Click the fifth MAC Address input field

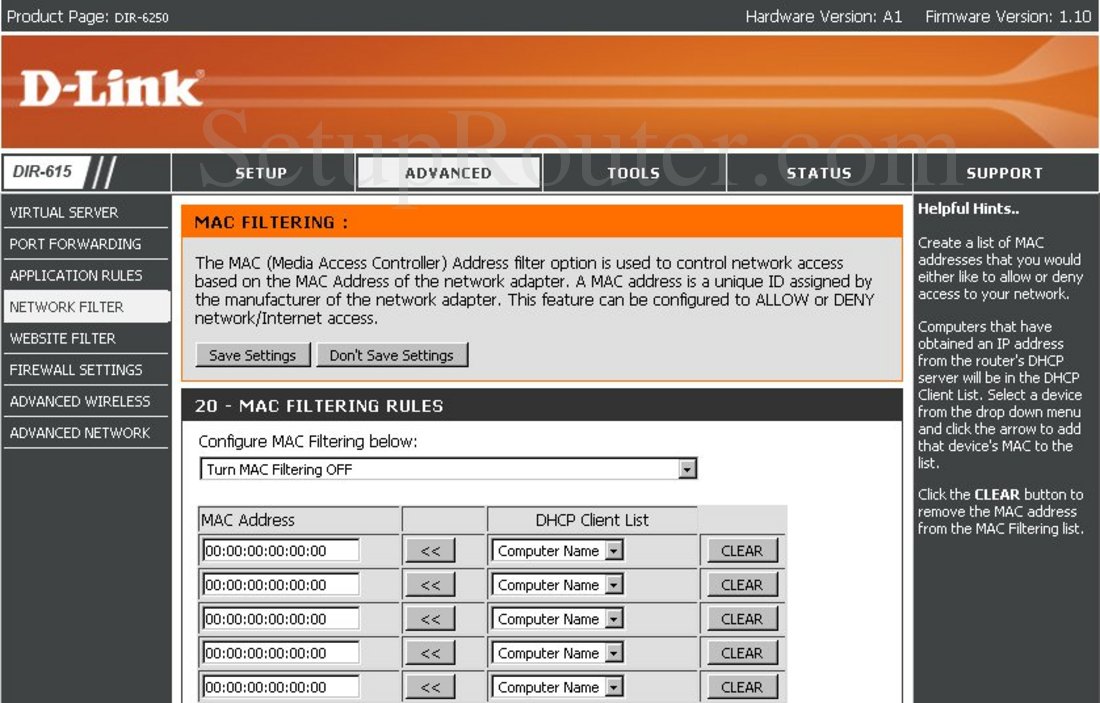[x=281, y=687]
